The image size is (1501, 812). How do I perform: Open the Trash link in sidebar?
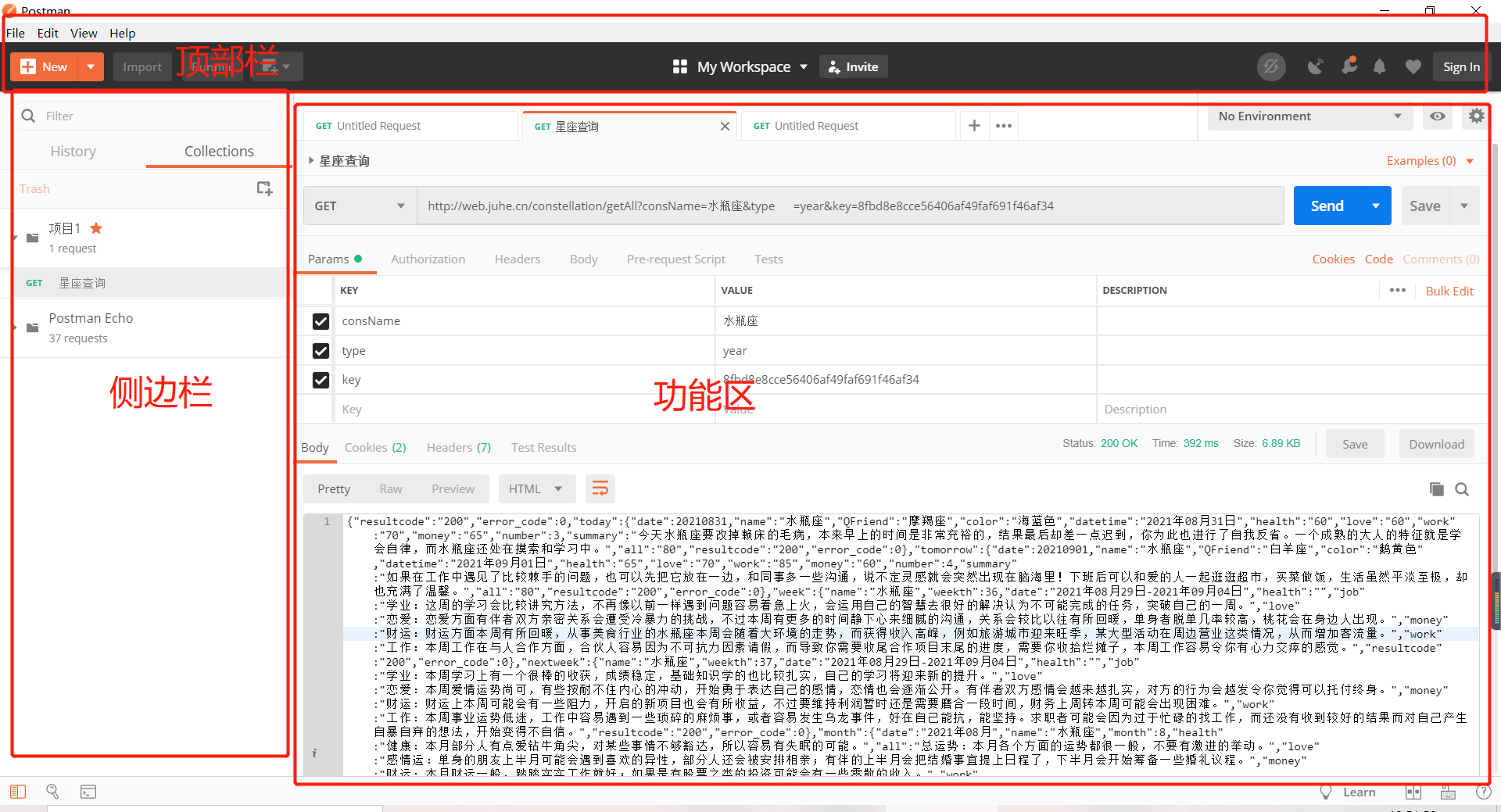pos(34,189)
